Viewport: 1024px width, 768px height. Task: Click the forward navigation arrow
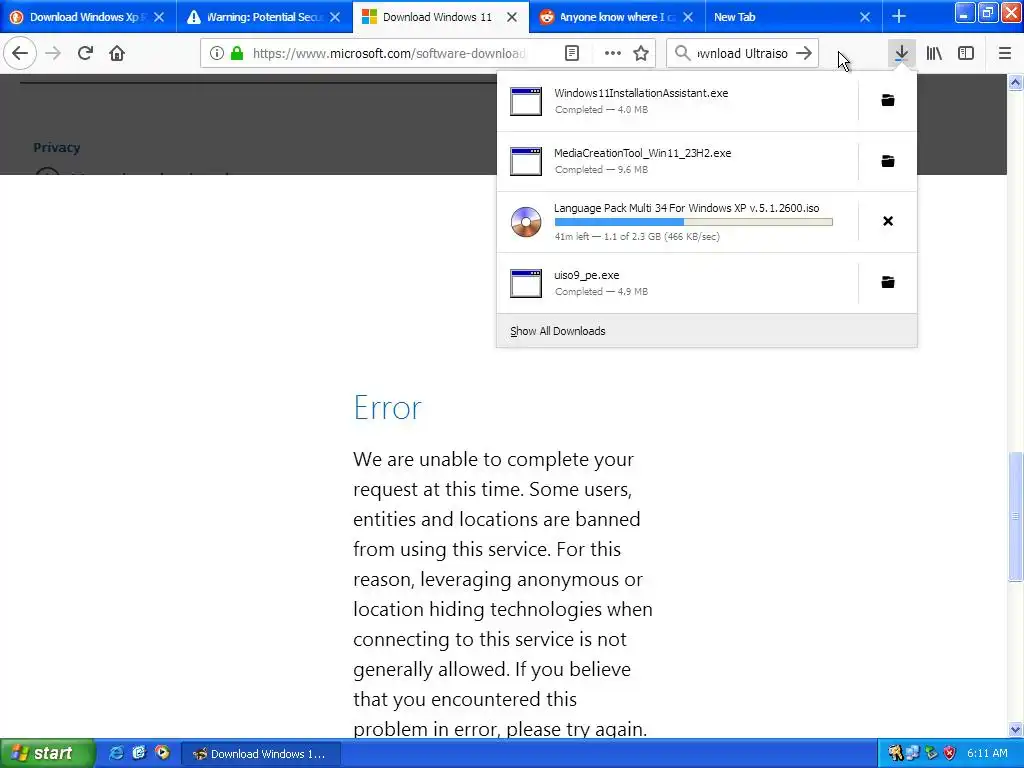tap(53, 53)
